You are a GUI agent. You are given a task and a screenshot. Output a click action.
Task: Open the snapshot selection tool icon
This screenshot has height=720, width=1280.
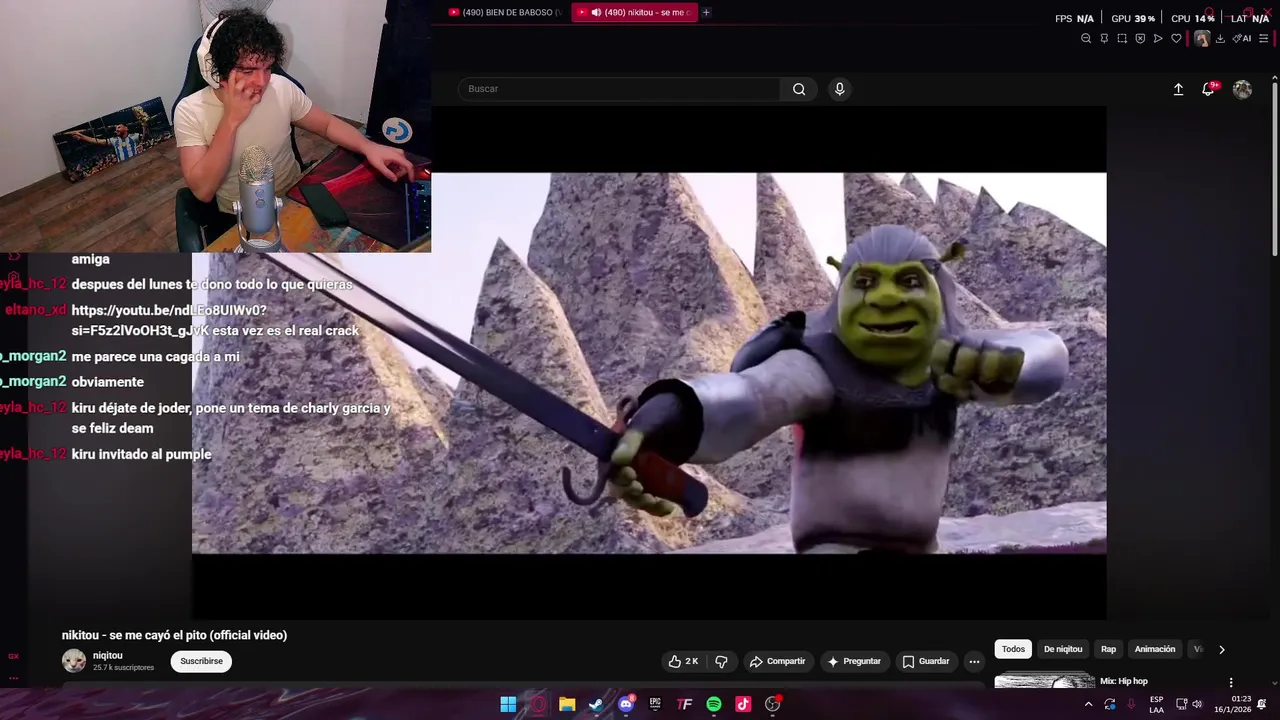click(x=1122, y=39)
